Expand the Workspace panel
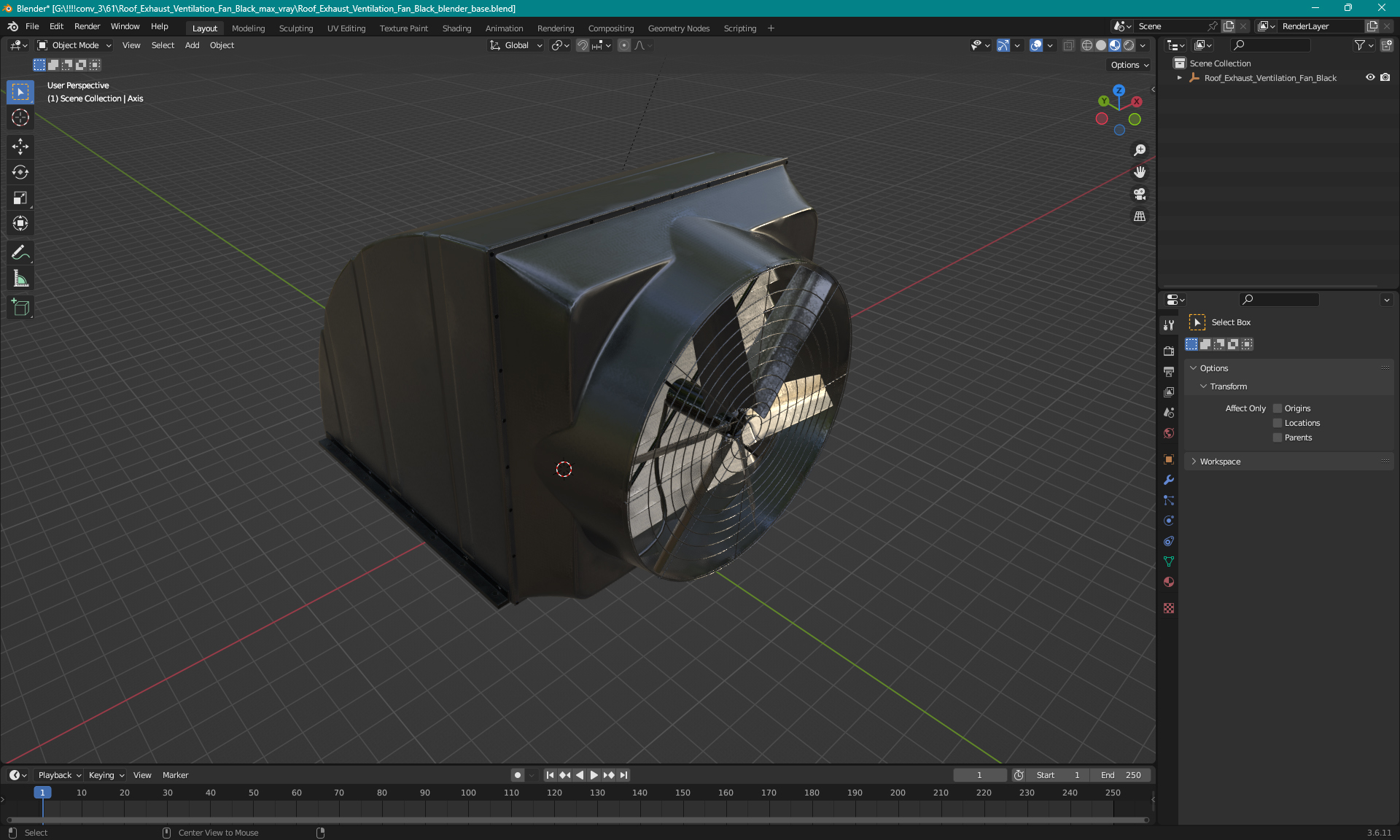 (1194, 462)
